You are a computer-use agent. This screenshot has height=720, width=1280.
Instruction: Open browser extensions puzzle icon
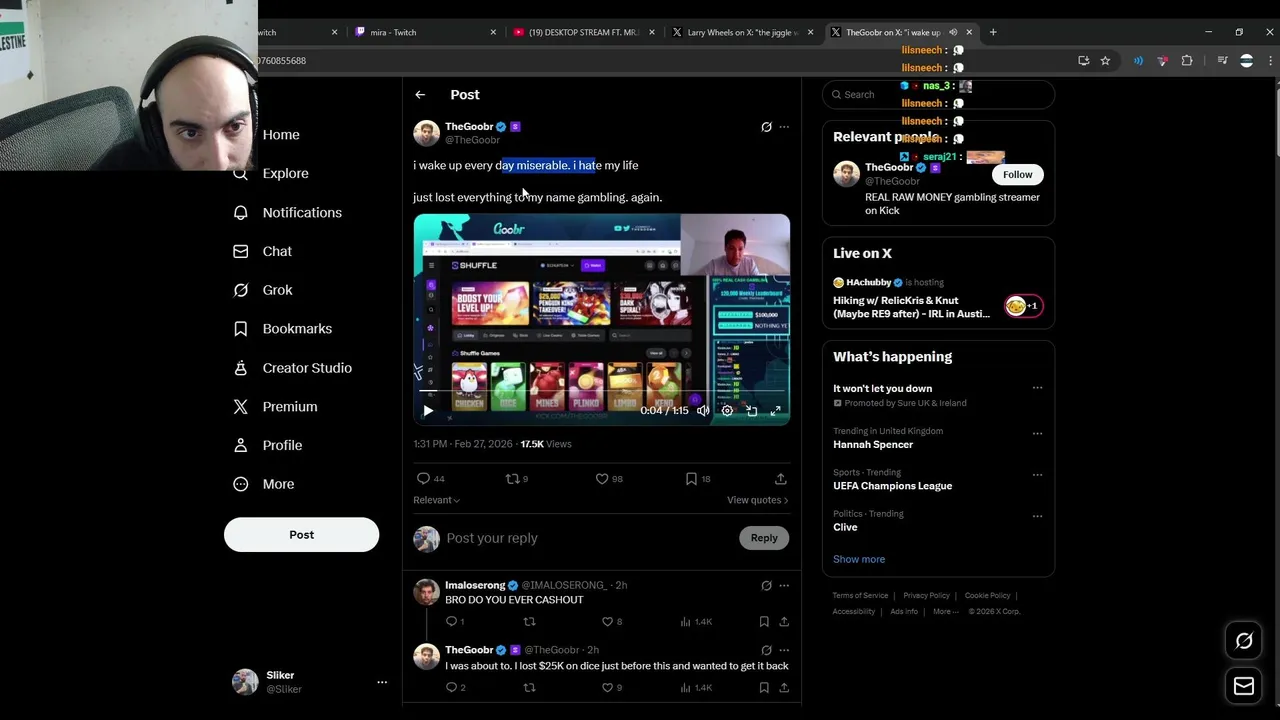(1187, 61)
